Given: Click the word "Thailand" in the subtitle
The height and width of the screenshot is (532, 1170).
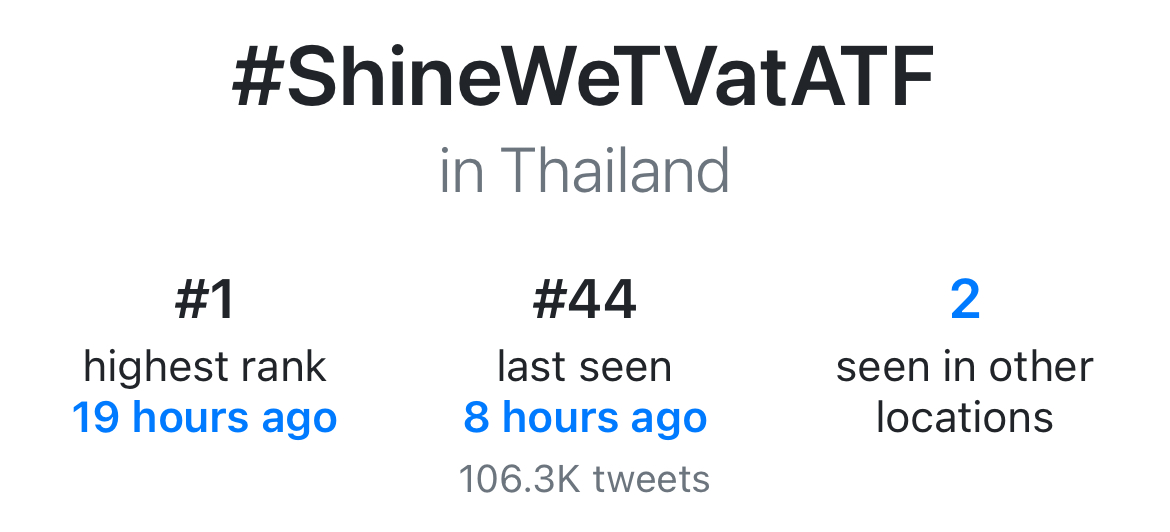Looking at the screenshot, I should point(615,171).
